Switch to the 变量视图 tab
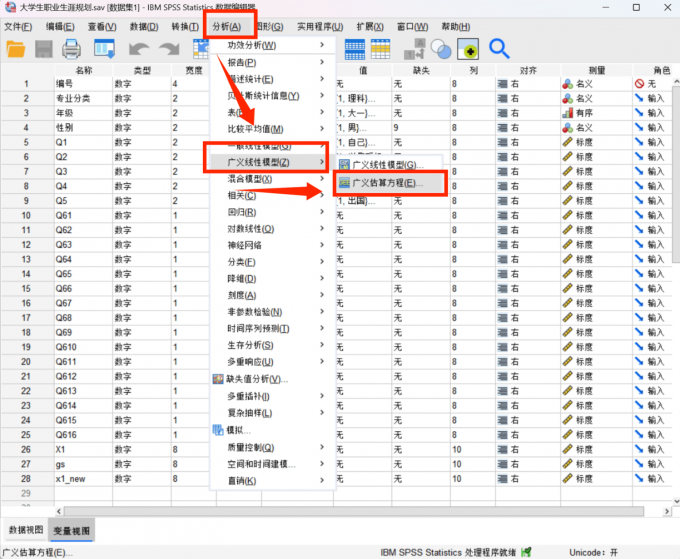The image size is (680, 559). coord(72,530)
